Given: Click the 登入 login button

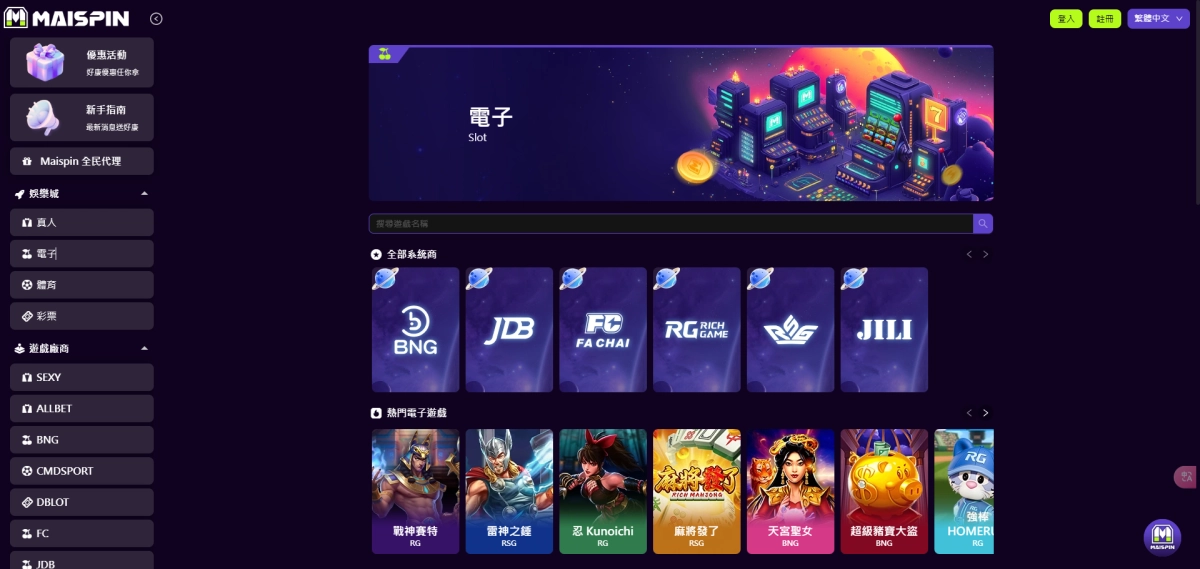Looking at the screenshot, I should (x=1066, y=18).
